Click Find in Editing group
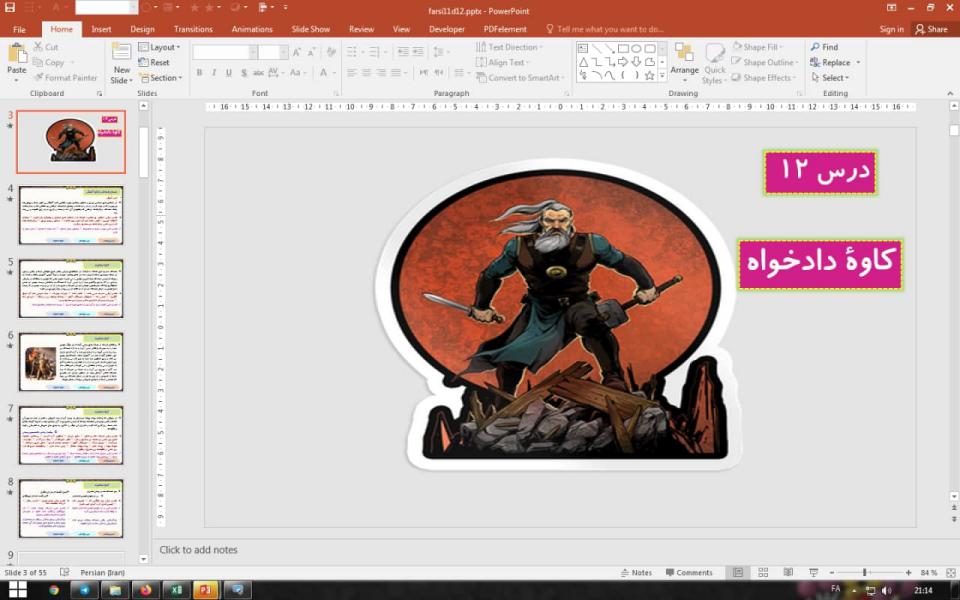The image size is (960, 600). coord(824,47)
